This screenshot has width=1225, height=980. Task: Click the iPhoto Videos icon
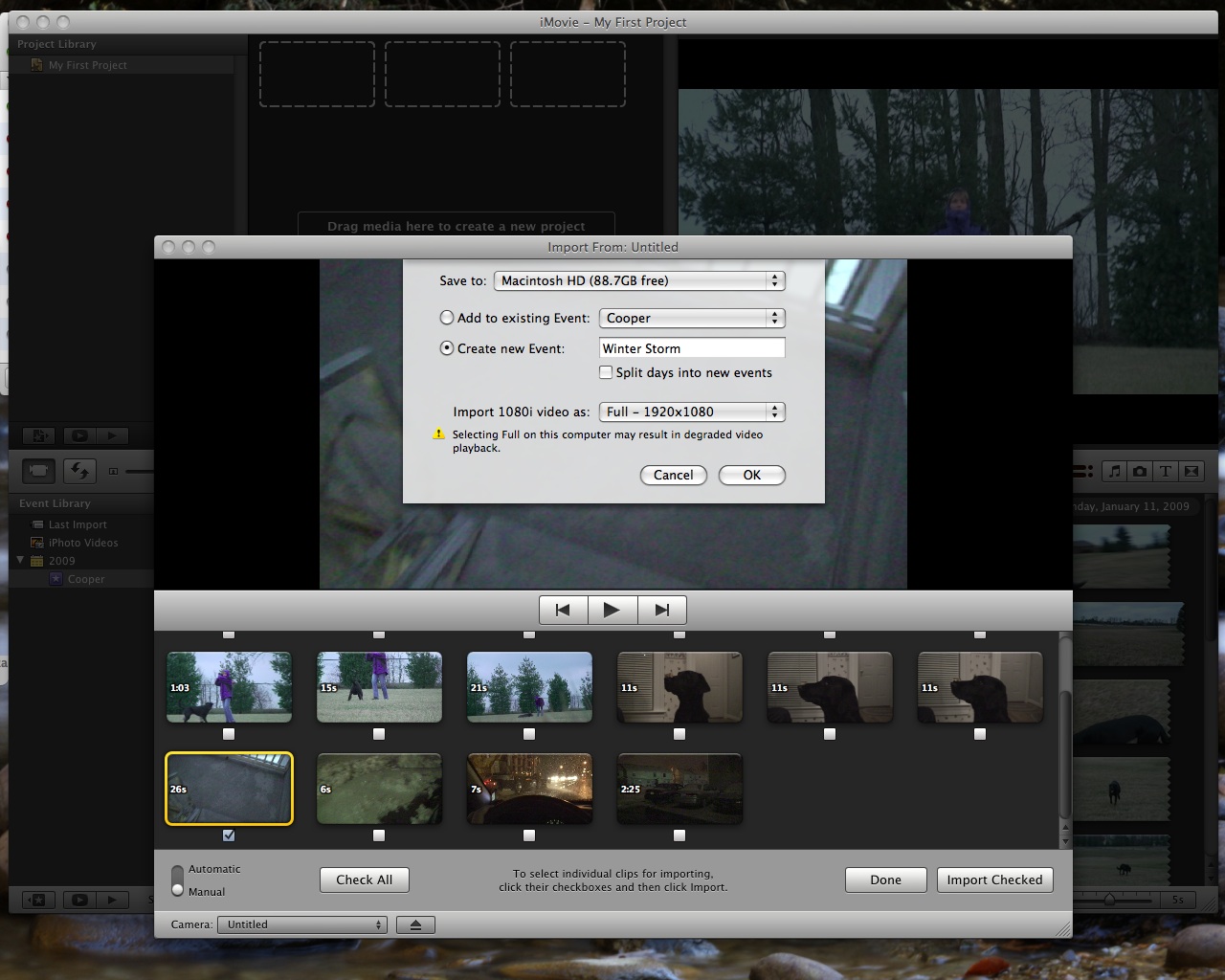point(37,543)
